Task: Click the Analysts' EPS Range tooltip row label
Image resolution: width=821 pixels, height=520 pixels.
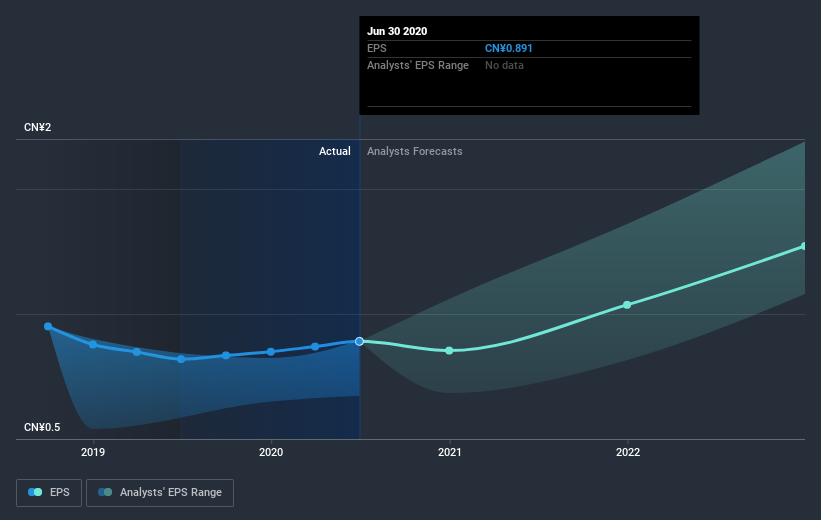Action: 418,65
